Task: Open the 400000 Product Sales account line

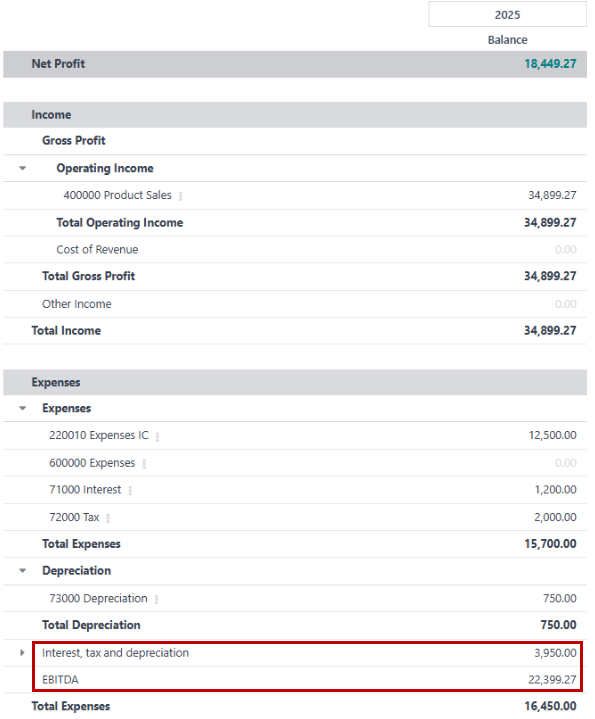Action: [x=117, y=195]
